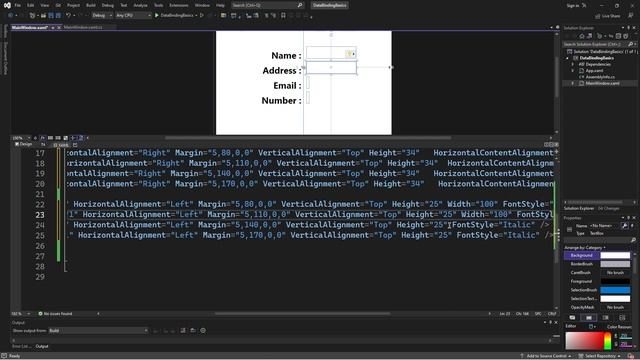Click the hue spectrum slider bar

(608, 341)
